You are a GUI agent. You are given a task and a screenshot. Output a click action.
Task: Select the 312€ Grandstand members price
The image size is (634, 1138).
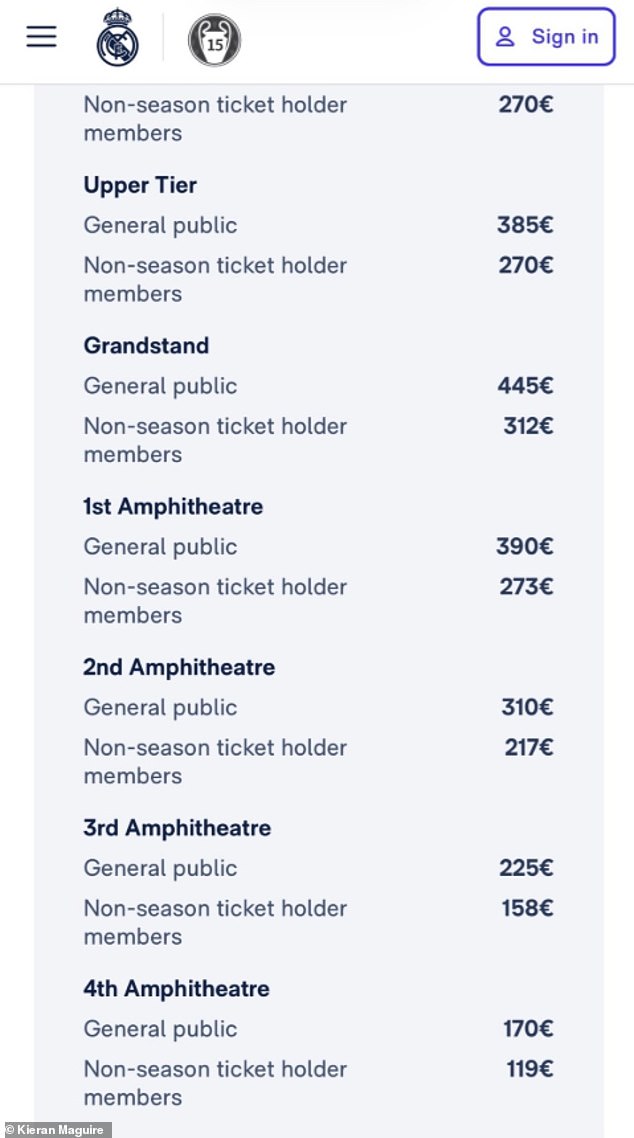[528, 426]
